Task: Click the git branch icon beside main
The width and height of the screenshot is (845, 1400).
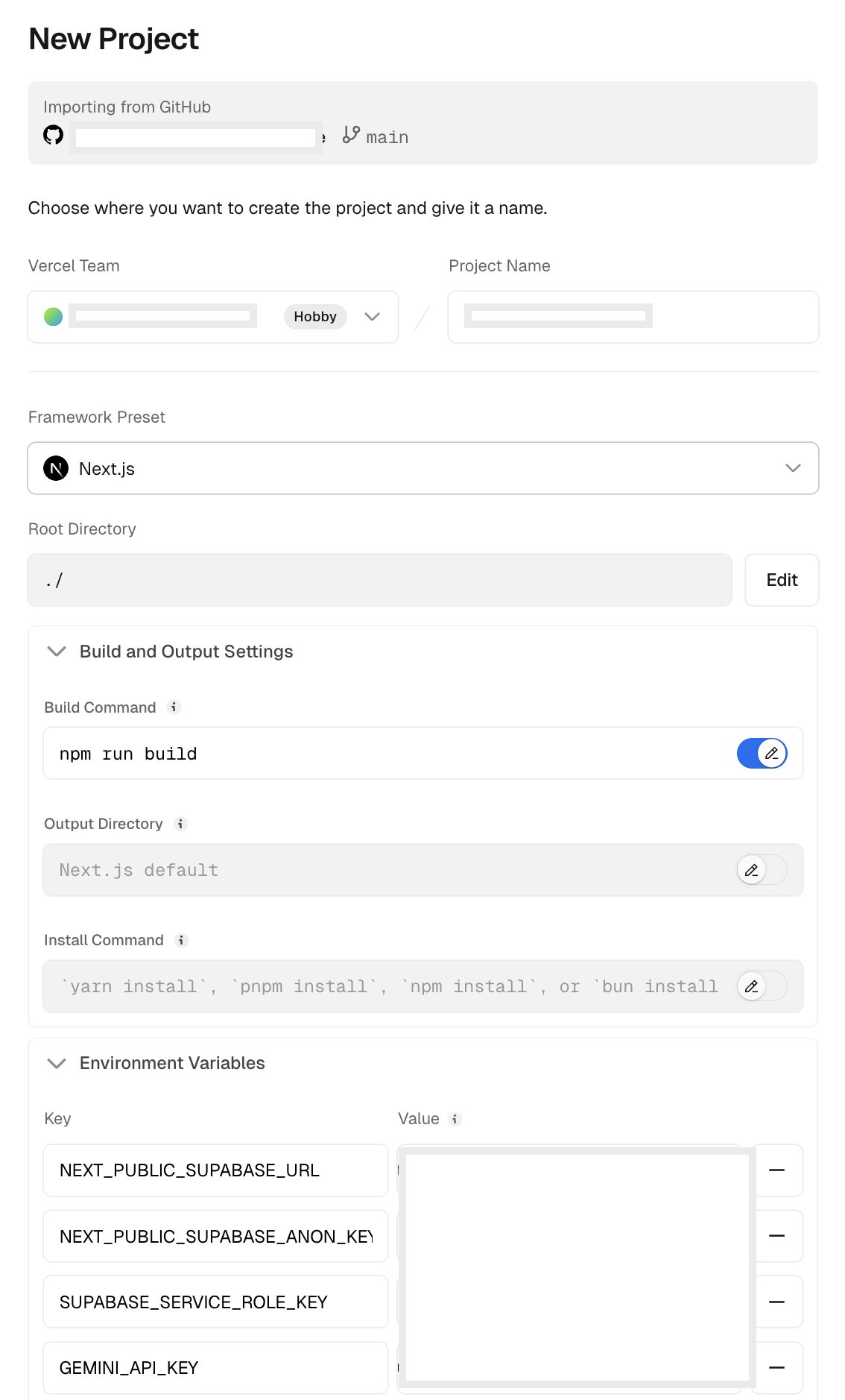Action: pyautogui.click(x=351, y=135)
